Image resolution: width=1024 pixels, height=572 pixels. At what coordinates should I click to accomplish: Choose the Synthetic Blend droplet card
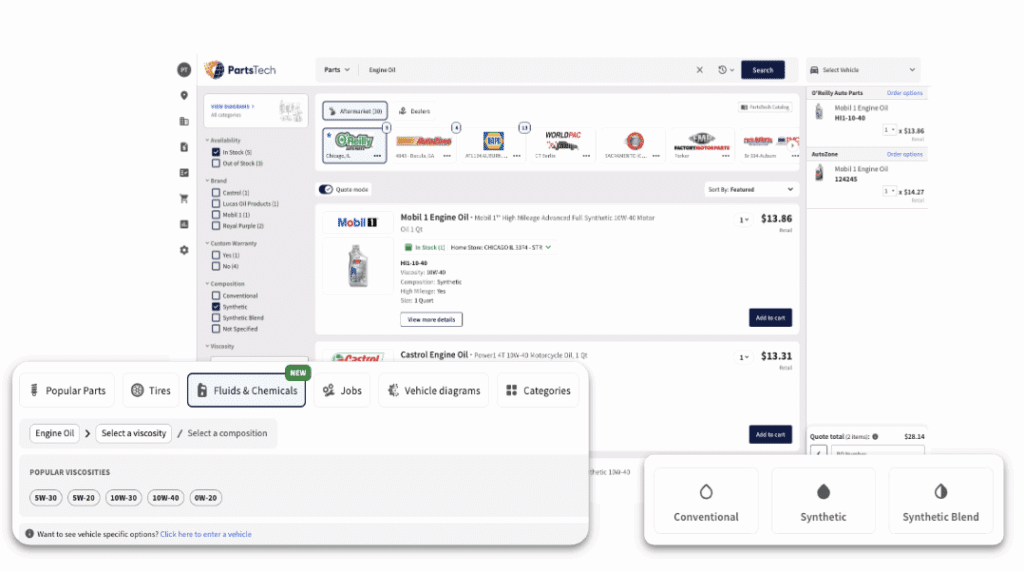coord(940,500)
